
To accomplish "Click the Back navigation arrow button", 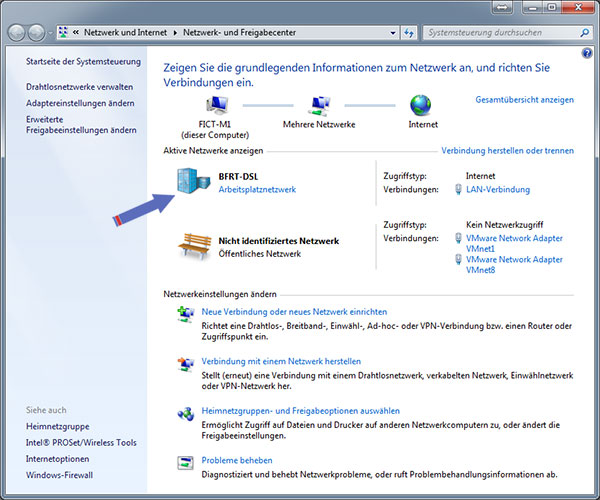I will [17, 33].
